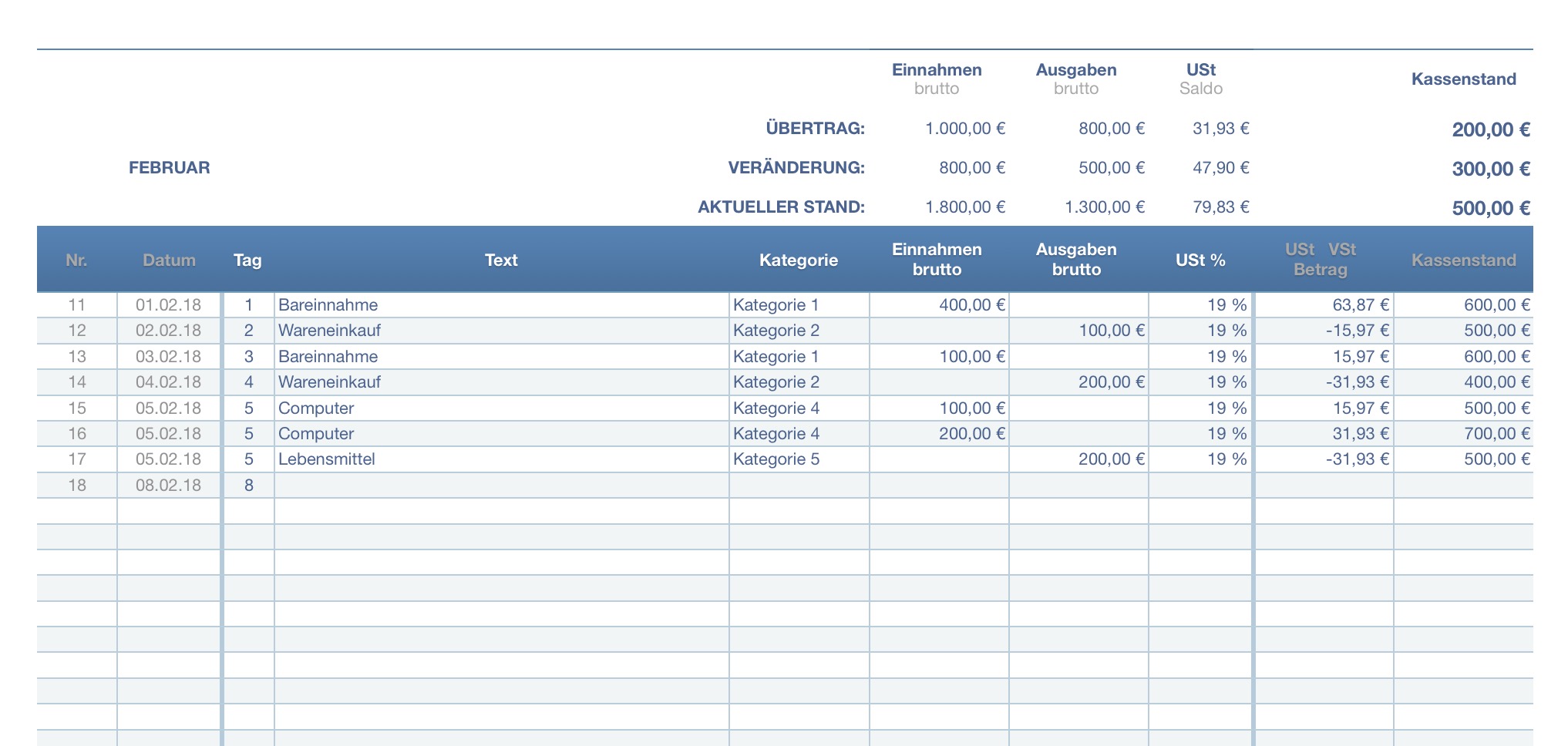
Task: Select the Kassenstand total 500,00 € in summary
Action: [1490, 208]
